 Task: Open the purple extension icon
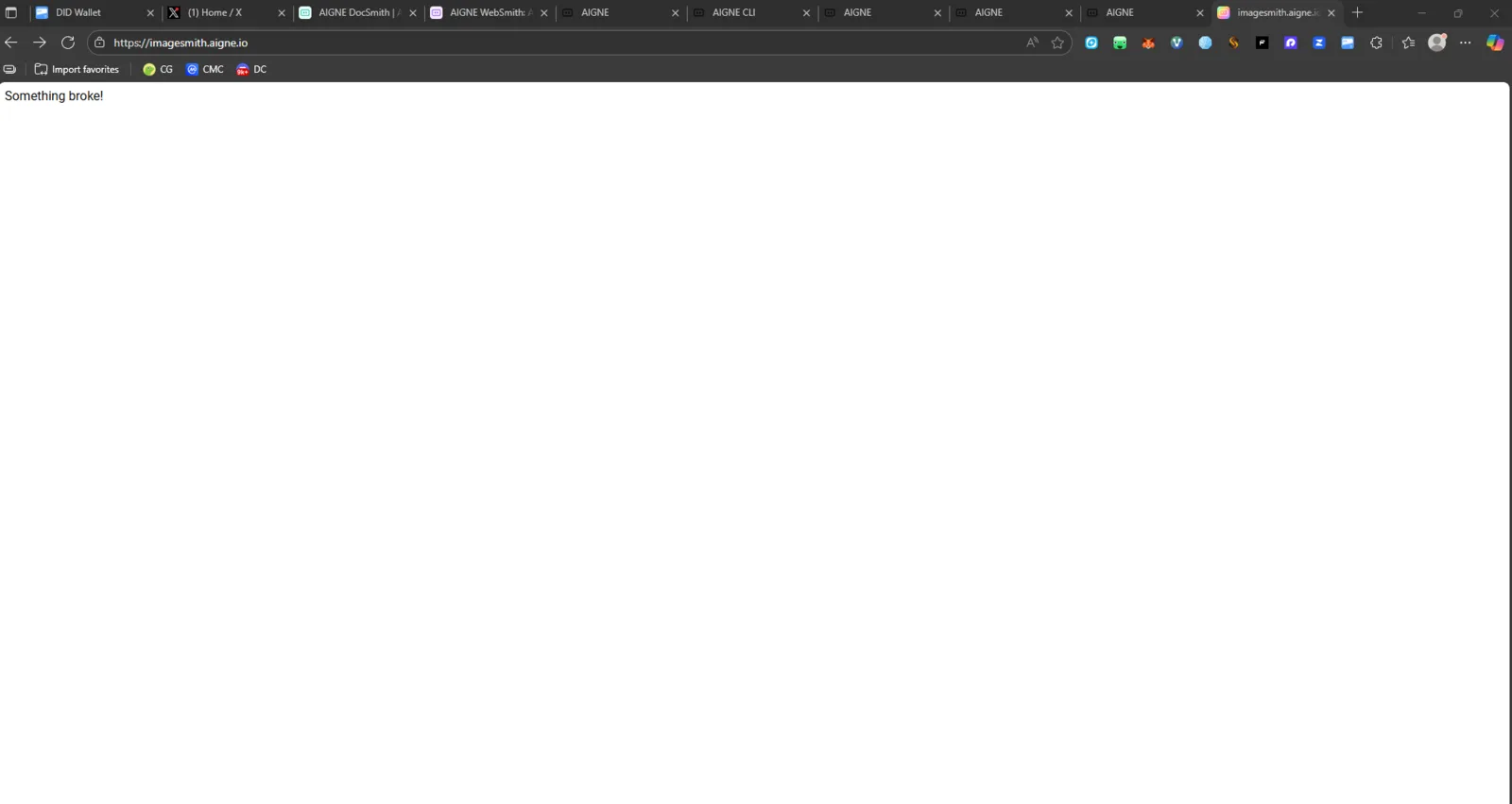tap(1291, 43)
